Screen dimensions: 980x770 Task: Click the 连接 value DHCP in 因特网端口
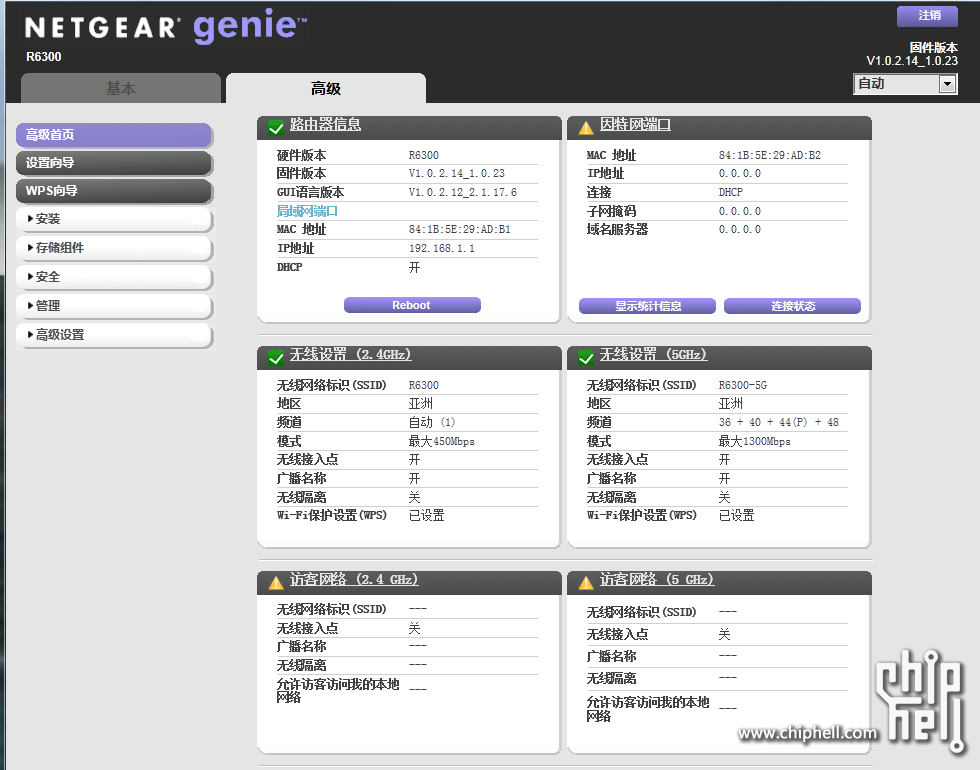pos(731,192)
